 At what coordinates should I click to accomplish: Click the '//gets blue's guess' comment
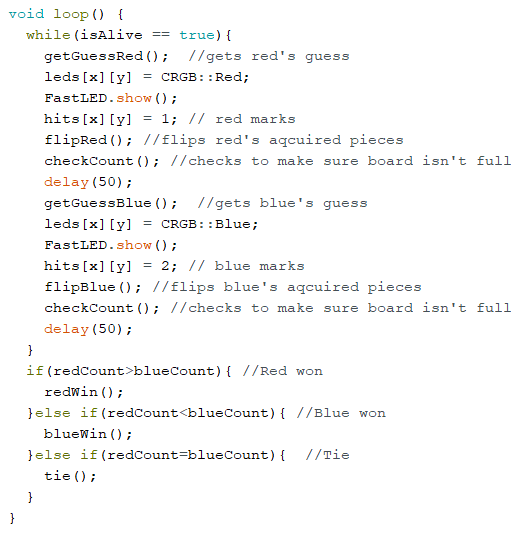coord(283,203)
